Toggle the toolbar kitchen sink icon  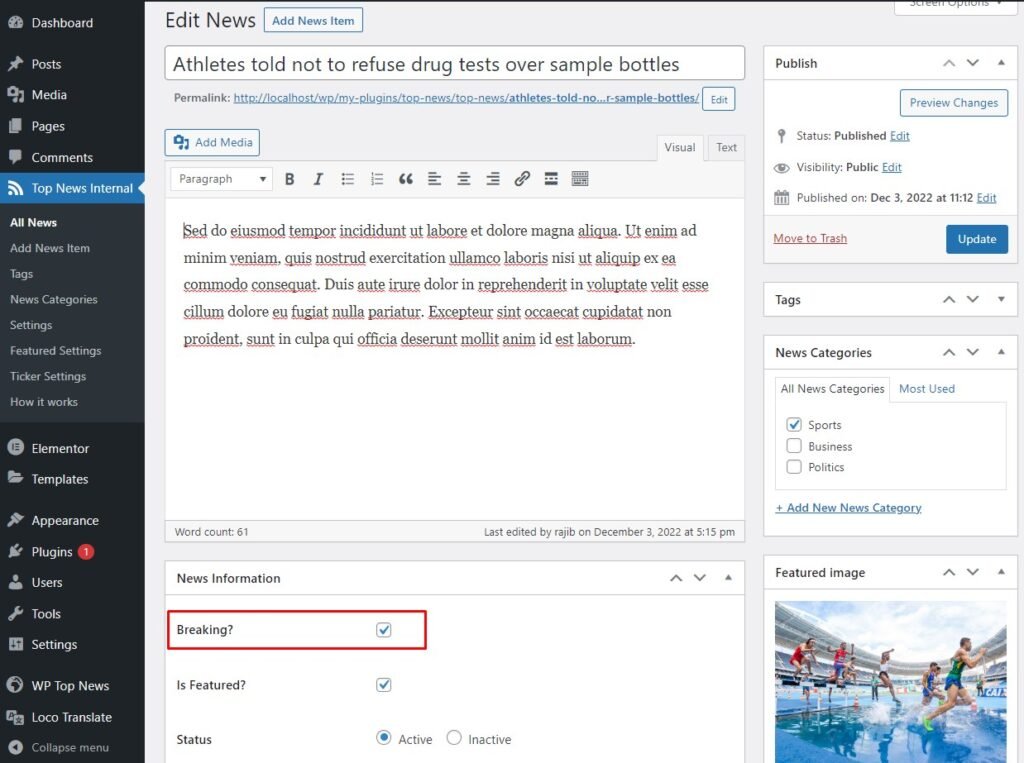point(580,179)
